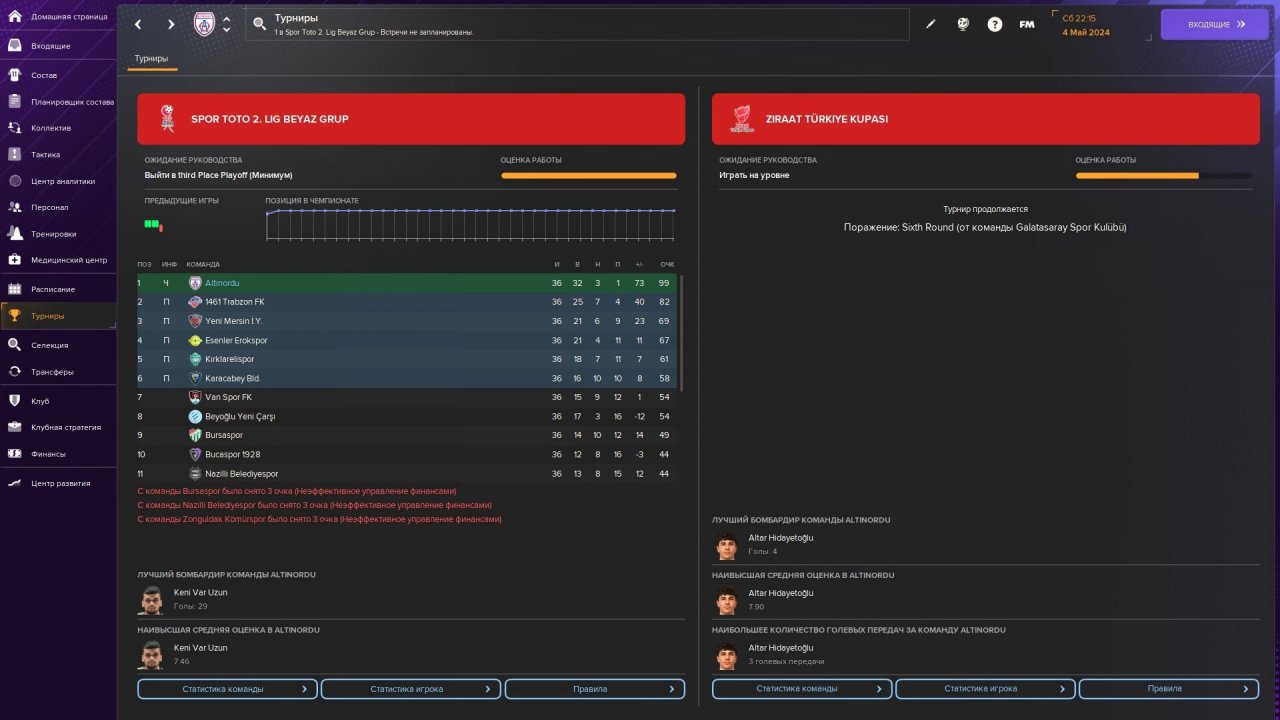Open Статистика игрока for the league
The image size is (1280, 720).
pos(411,689)
